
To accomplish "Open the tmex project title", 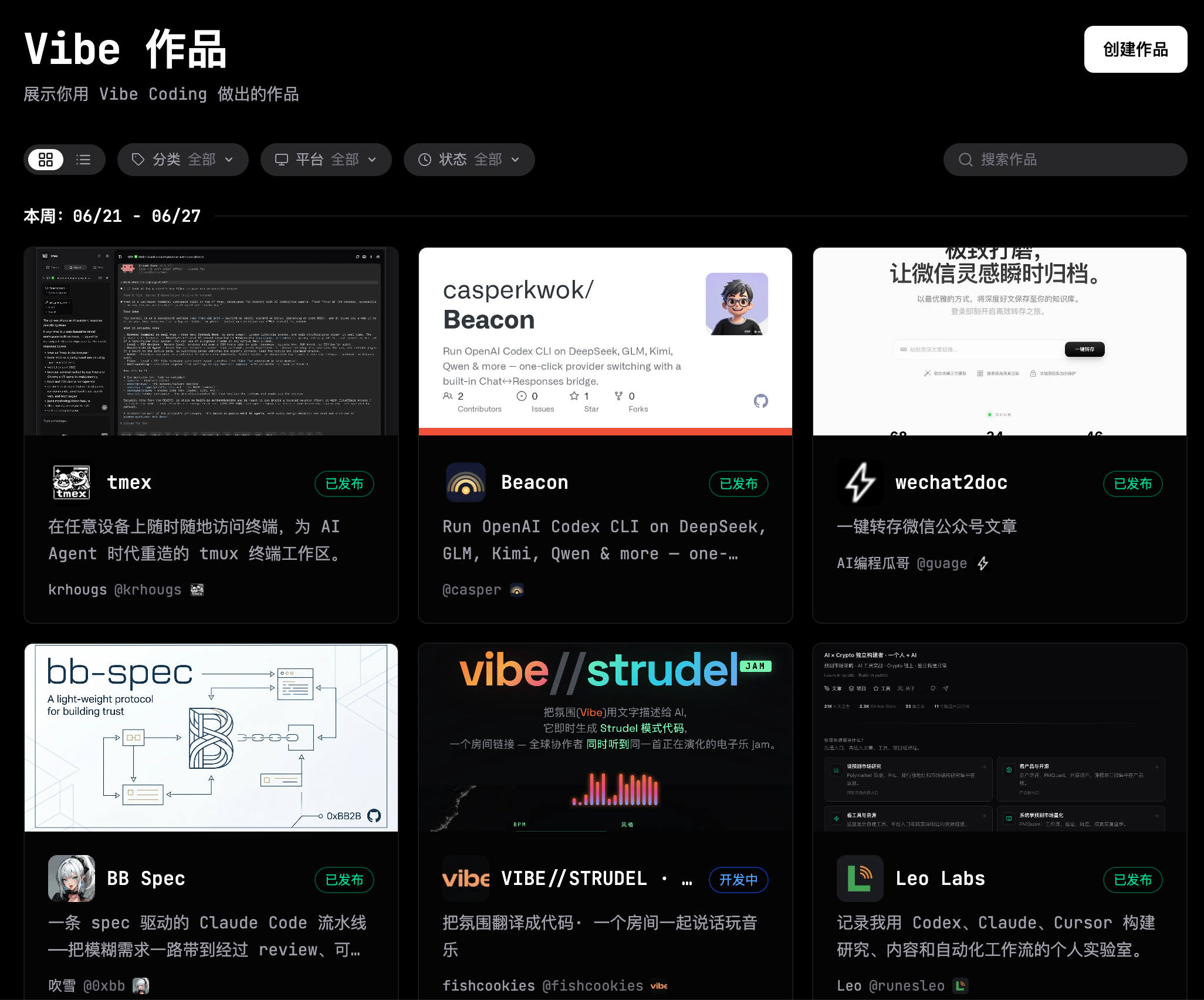I will pyautogui.click(x=129, y=482).
